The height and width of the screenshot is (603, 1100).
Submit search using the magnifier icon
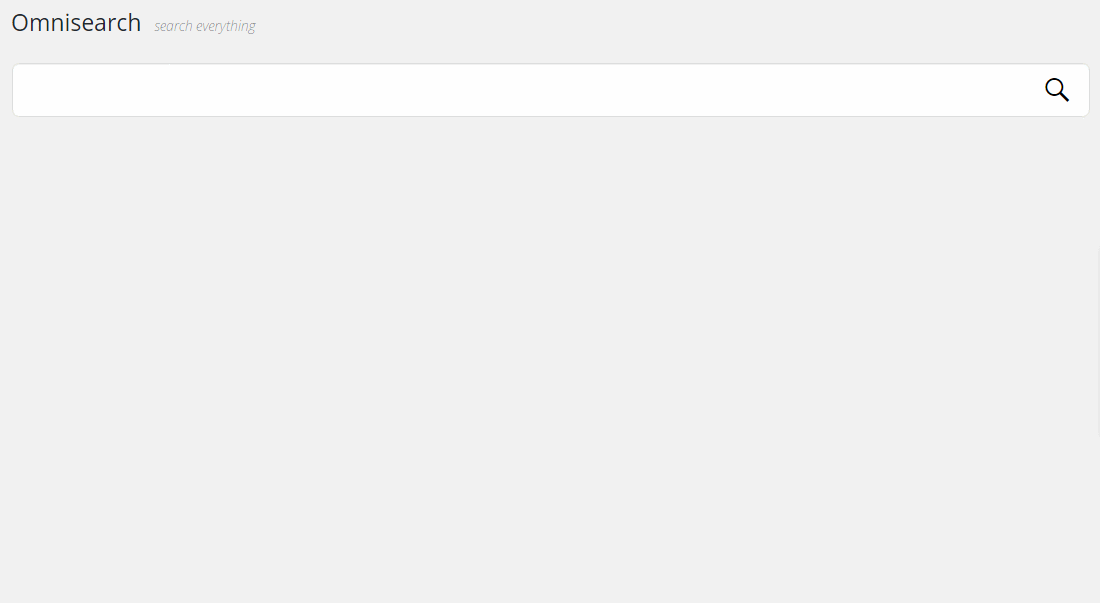coord(1057,90)
